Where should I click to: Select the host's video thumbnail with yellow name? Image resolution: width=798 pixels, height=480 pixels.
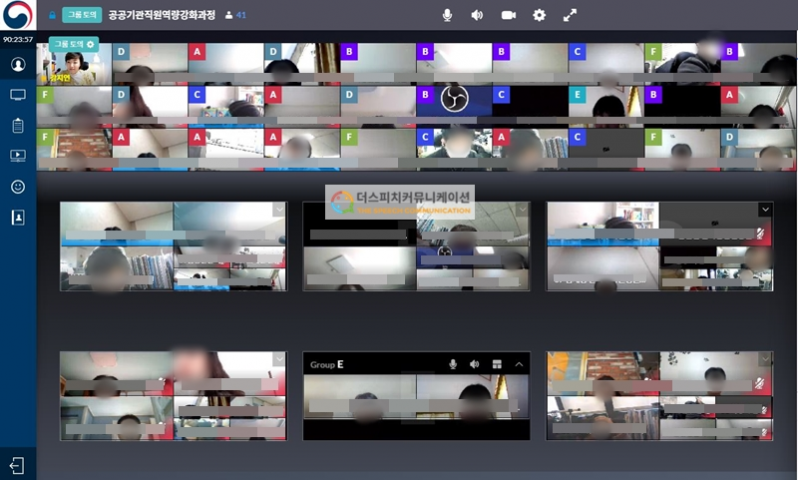74,64
